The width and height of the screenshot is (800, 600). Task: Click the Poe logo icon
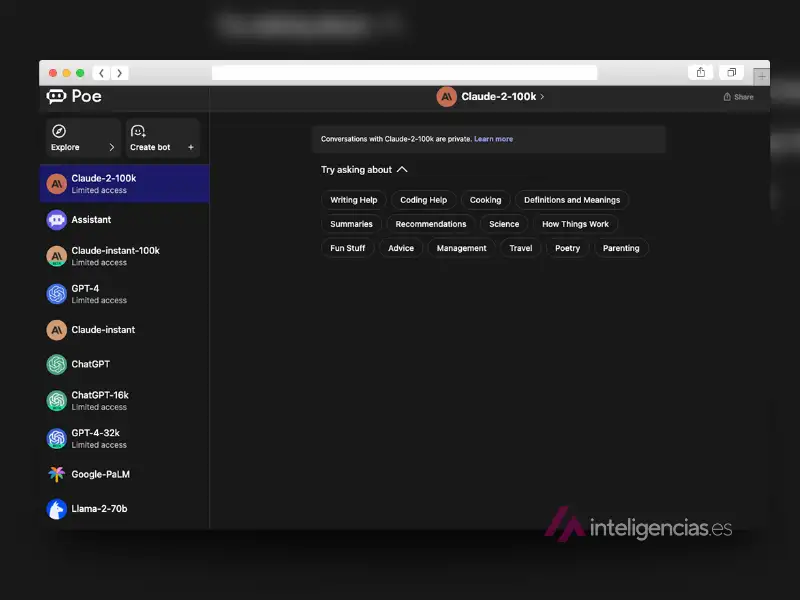(x=57, y=96)
